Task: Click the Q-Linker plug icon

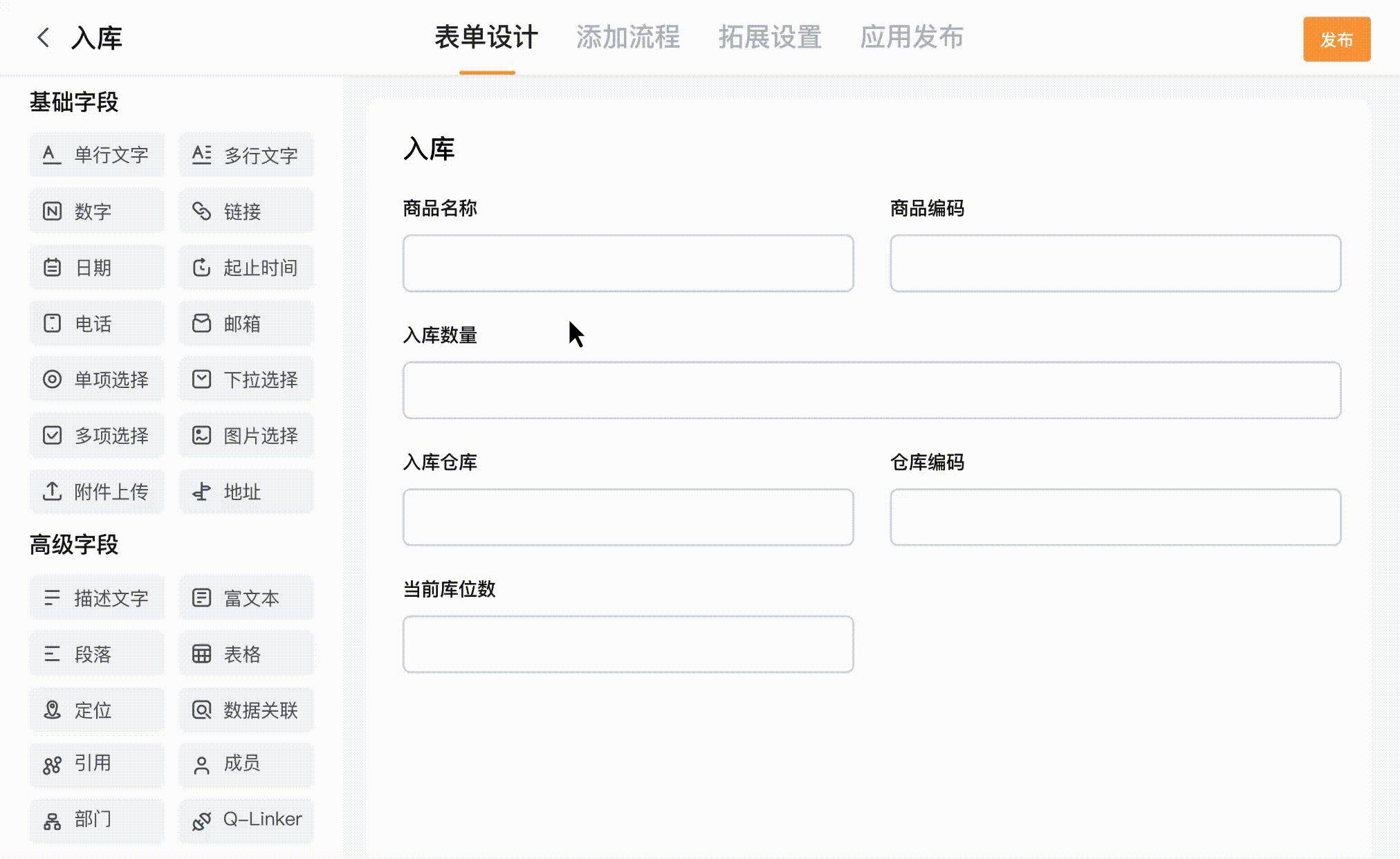Action: click(x=201, y=821)
